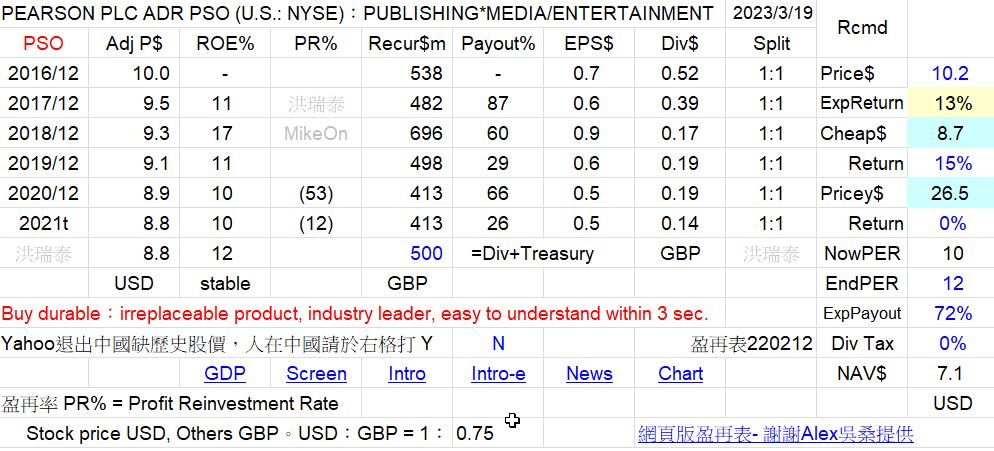Viewport: 994px width, 451px height.
Task: Open the GDP link
Action: 224,374
